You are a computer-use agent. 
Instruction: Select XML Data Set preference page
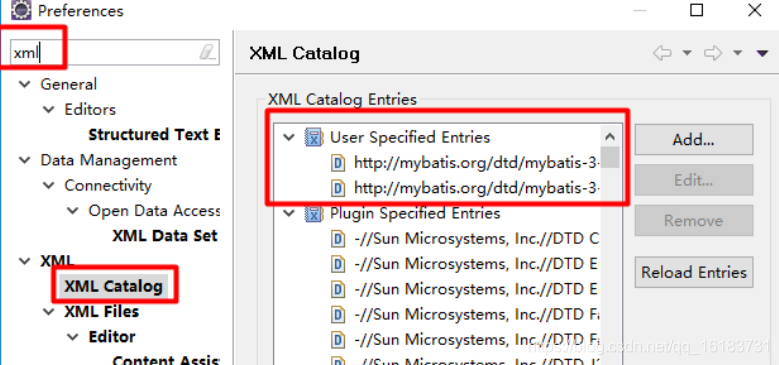pyautogui.click(x=165, y=235)
